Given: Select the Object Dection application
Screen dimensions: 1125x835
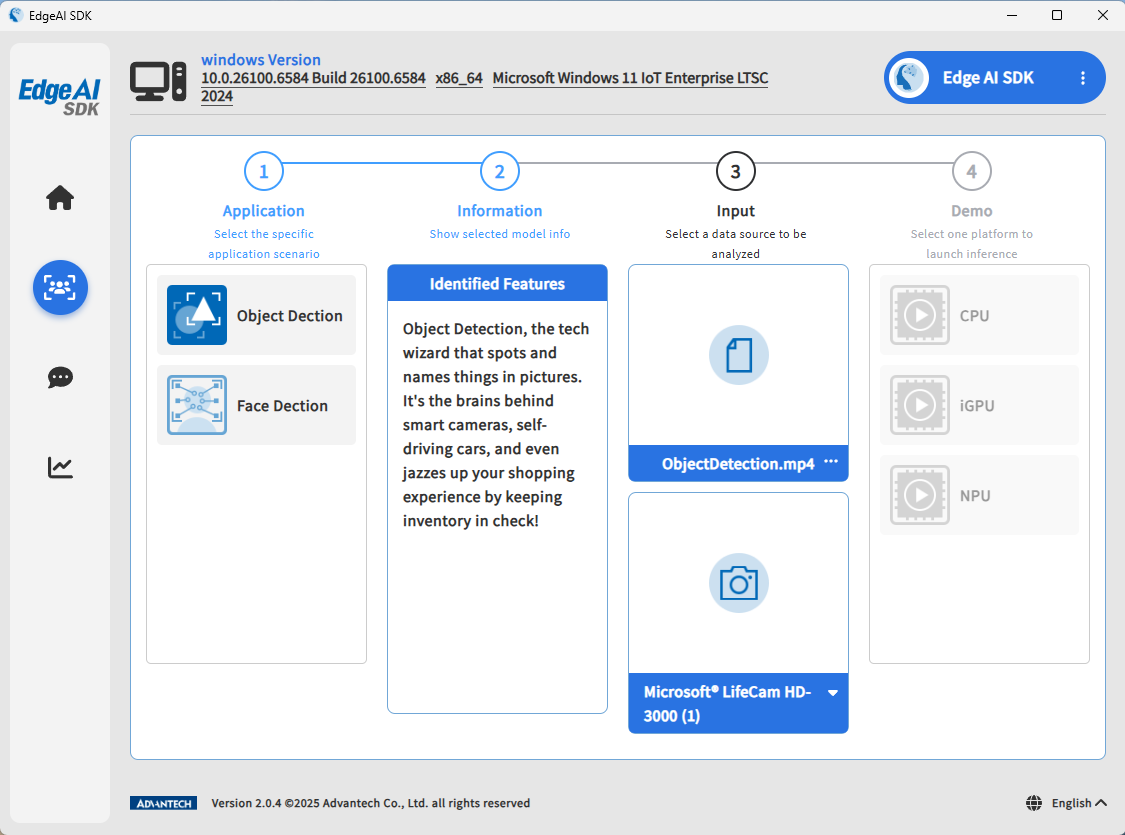Looking at the screenshot, I should [256, 315].
